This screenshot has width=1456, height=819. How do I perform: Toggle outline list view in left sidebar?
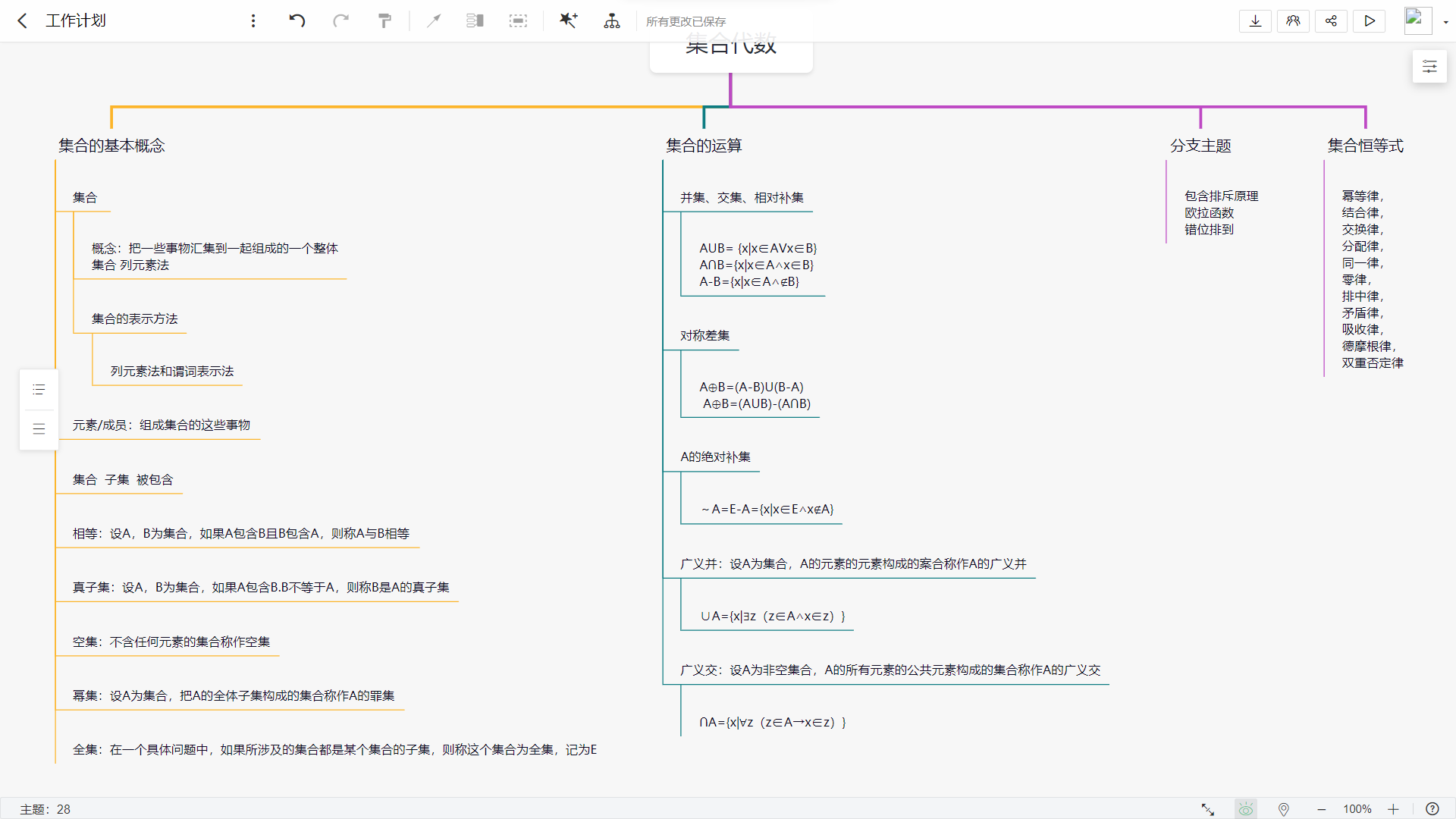(x=39, y=390)
